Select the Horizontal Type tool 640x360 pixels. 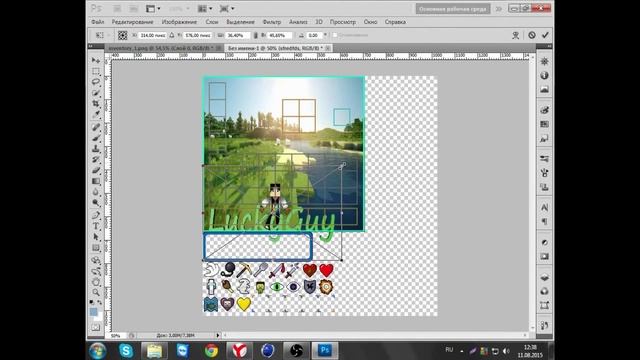point(96,226)
